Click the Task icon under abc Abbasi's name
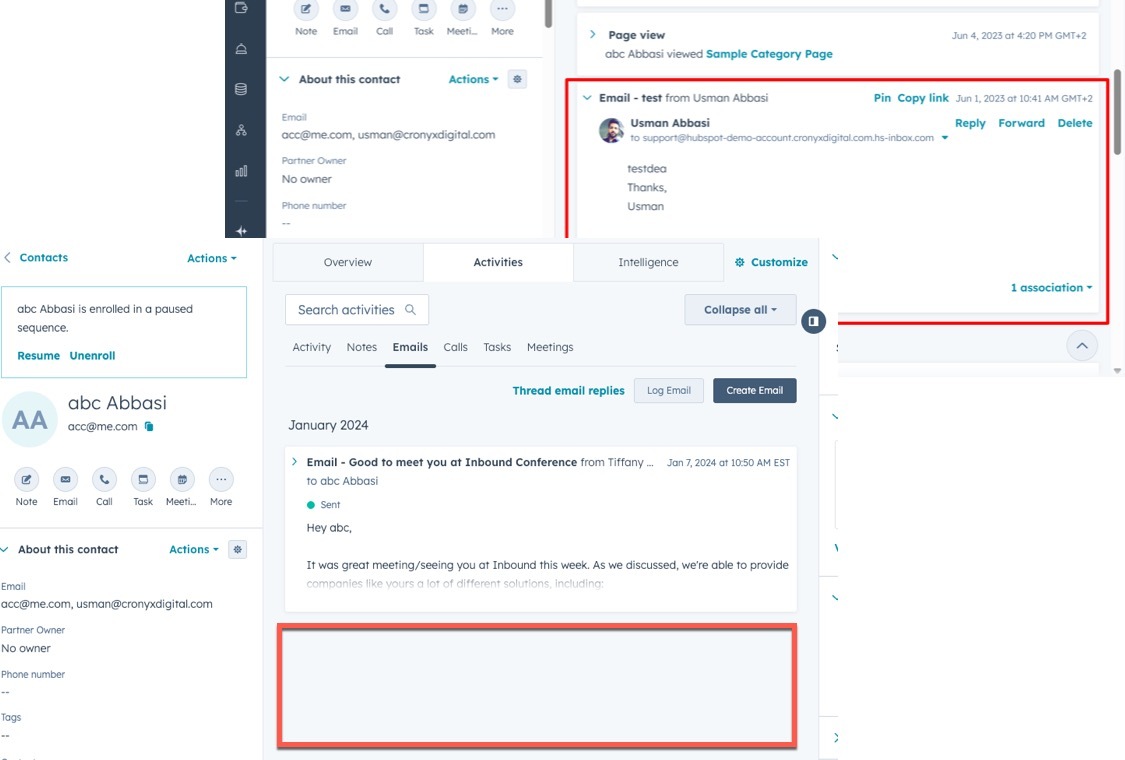 (x=143, y=479)
